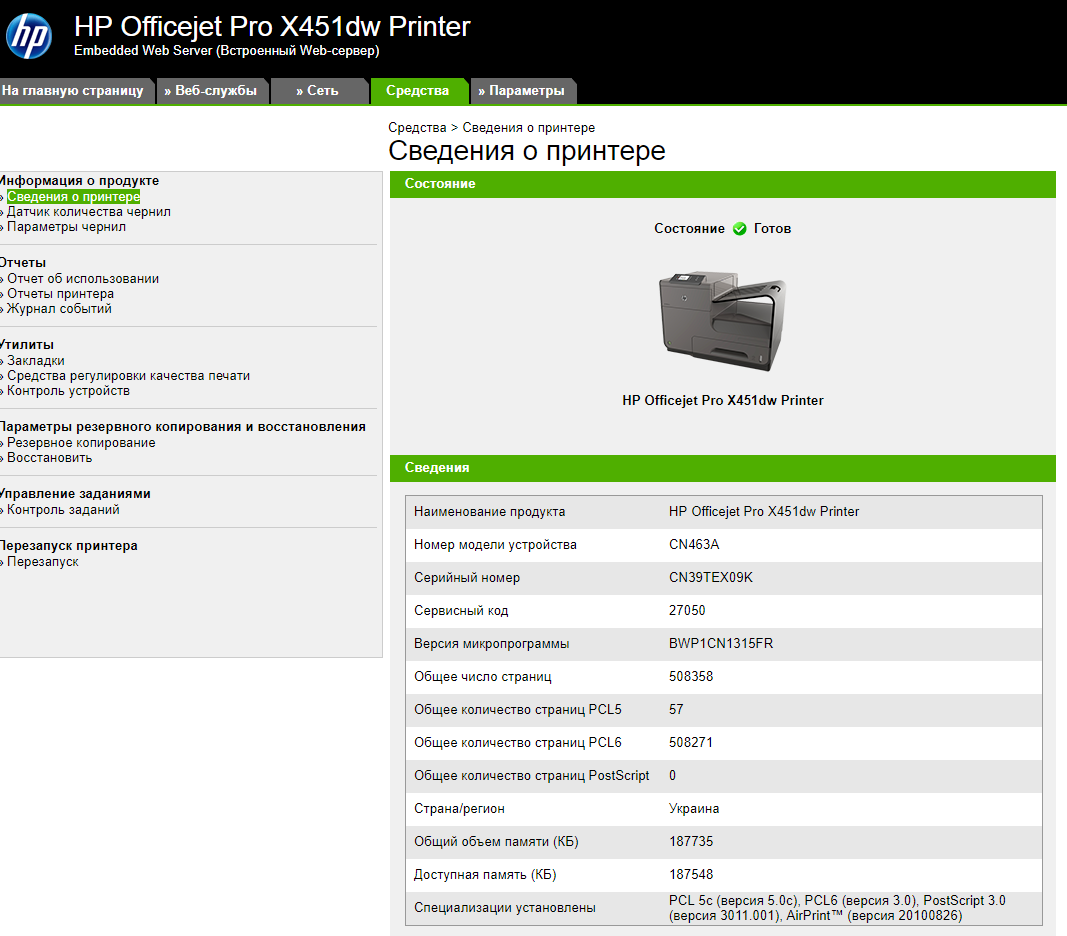Click the Утилиты section heading
This screenshot has width=1067, height=936.
(x=27, y=344)
